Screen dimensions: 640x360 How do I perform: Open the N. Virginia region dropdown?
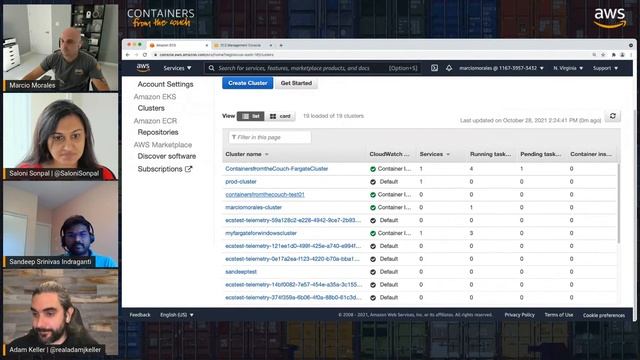pos(568,68)
